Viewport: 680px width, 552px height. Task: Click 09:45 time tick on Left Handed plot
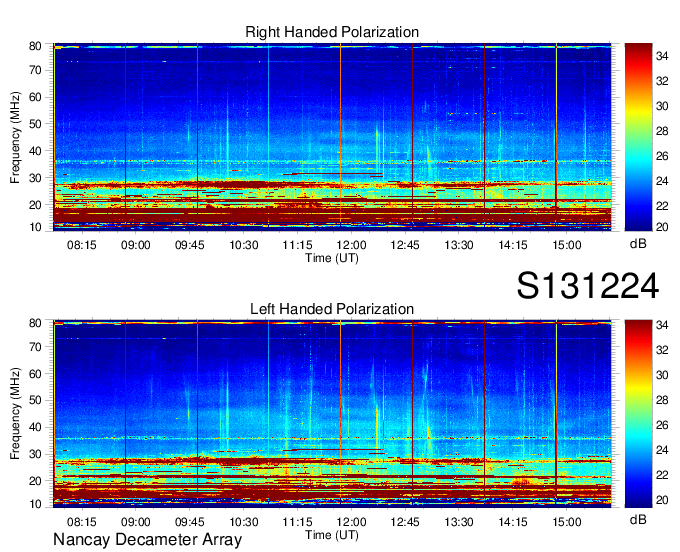click(190, 522)
